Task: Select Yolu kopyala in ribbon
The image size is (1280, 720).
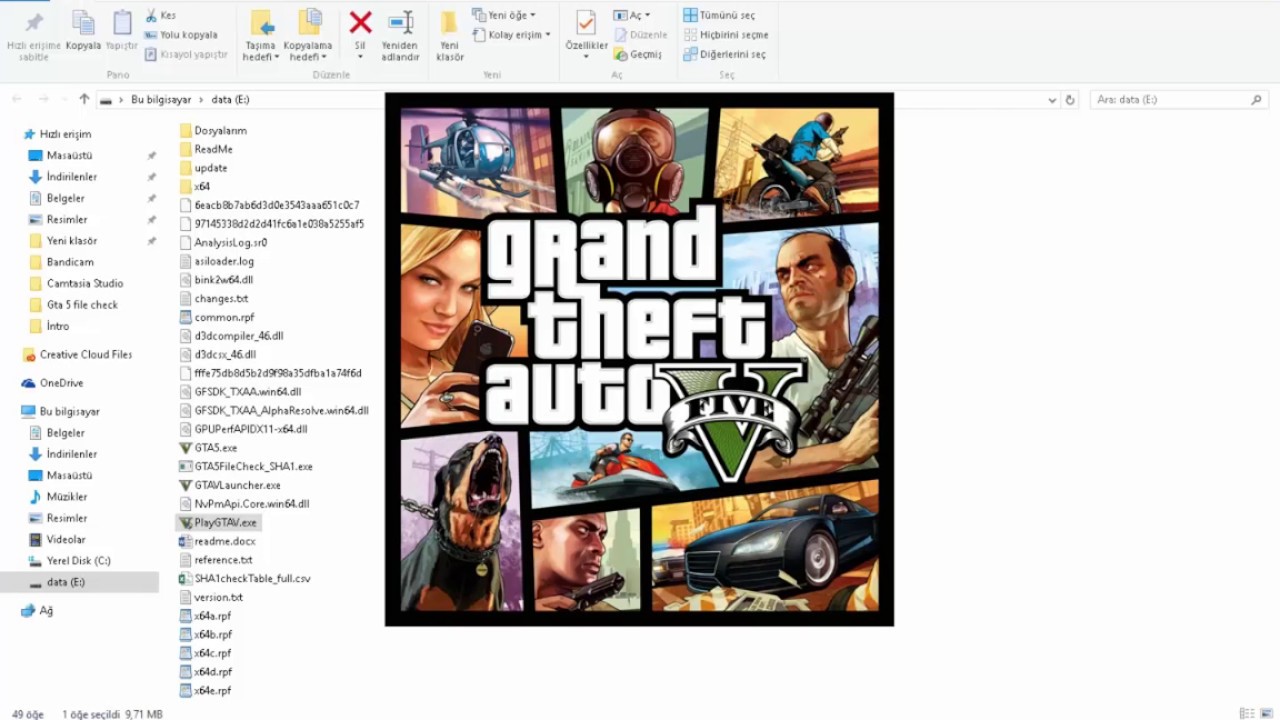Action: [x=181, y=35]
